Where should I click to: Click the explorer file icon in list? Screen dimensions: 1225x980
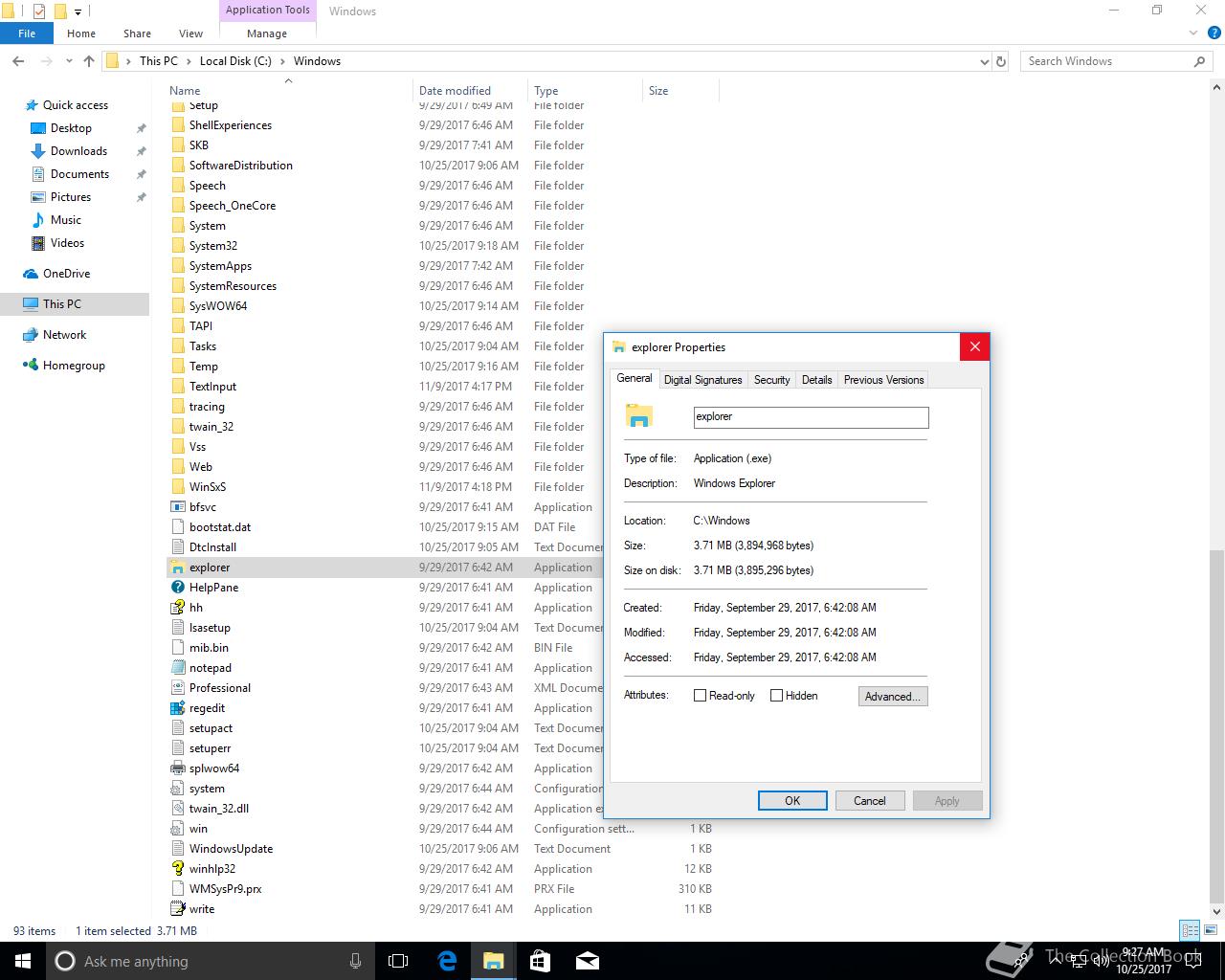(x=177, y=568)
